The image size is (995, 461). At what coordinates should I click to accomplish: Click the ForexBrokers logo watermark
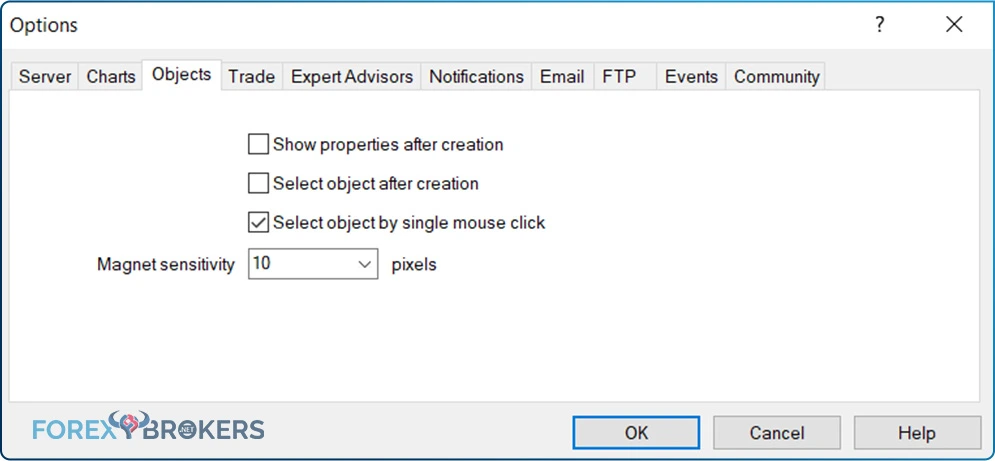pyautogui.click(x=148, y=428)
